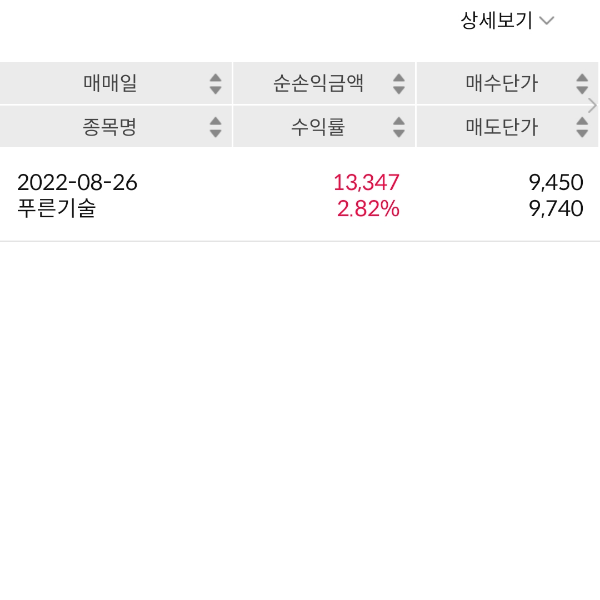Image resolution: width=600 pixels, height=600 pixels.
Task: Select the 2022-08-26 trade date
Action: click(x=78, y=183)
